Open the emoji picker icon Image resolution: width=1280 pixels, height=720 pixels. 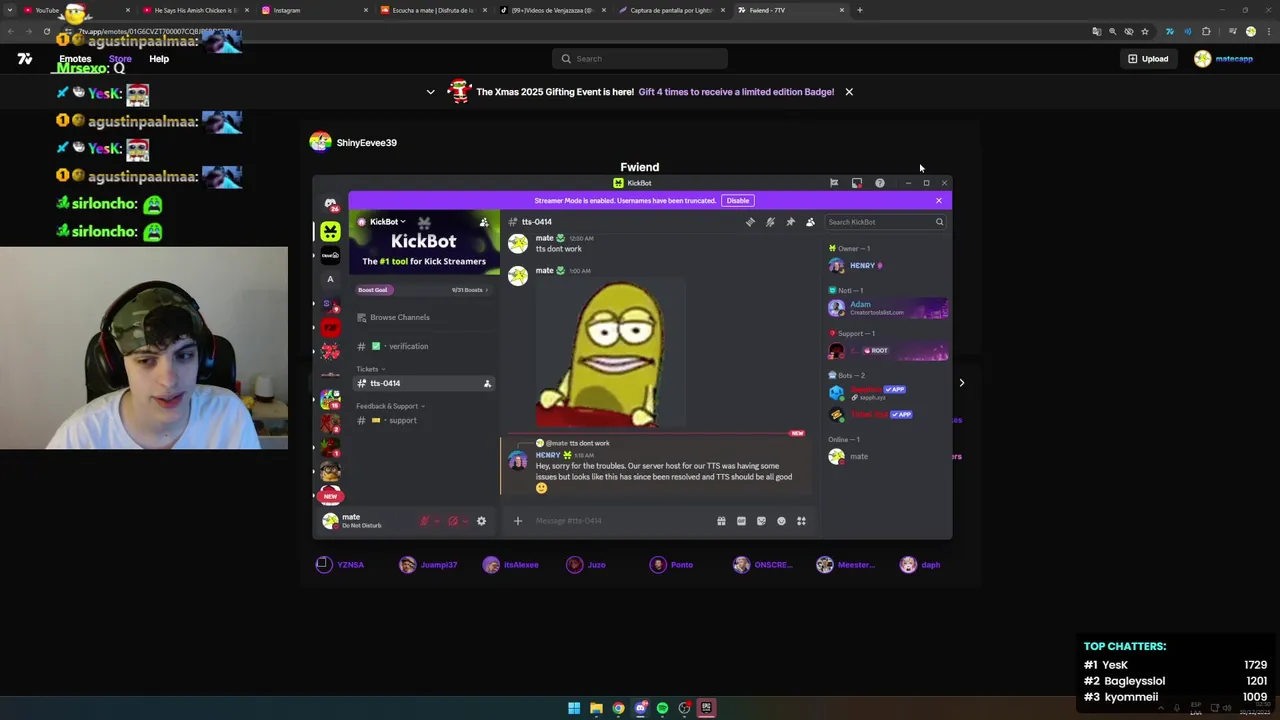[781, 521]
